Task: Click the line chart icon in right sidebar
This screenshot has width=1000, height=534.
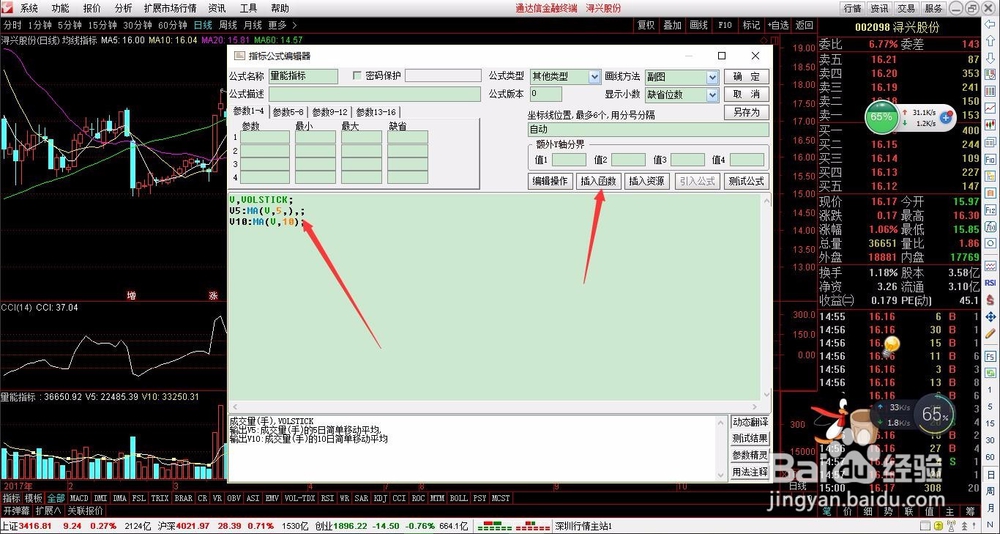Action: click(x=990, y=108)
